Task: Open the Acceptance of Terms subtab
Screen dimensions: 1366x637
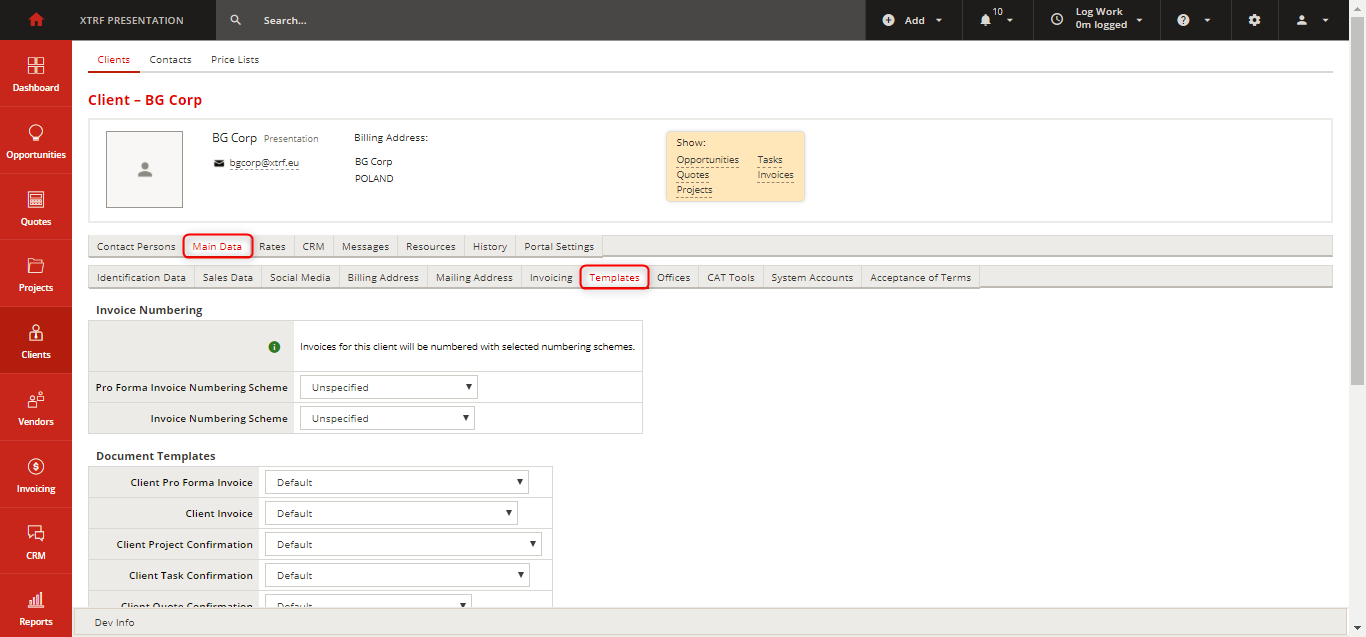Action: pyautogui.click(x=921, y=277)
